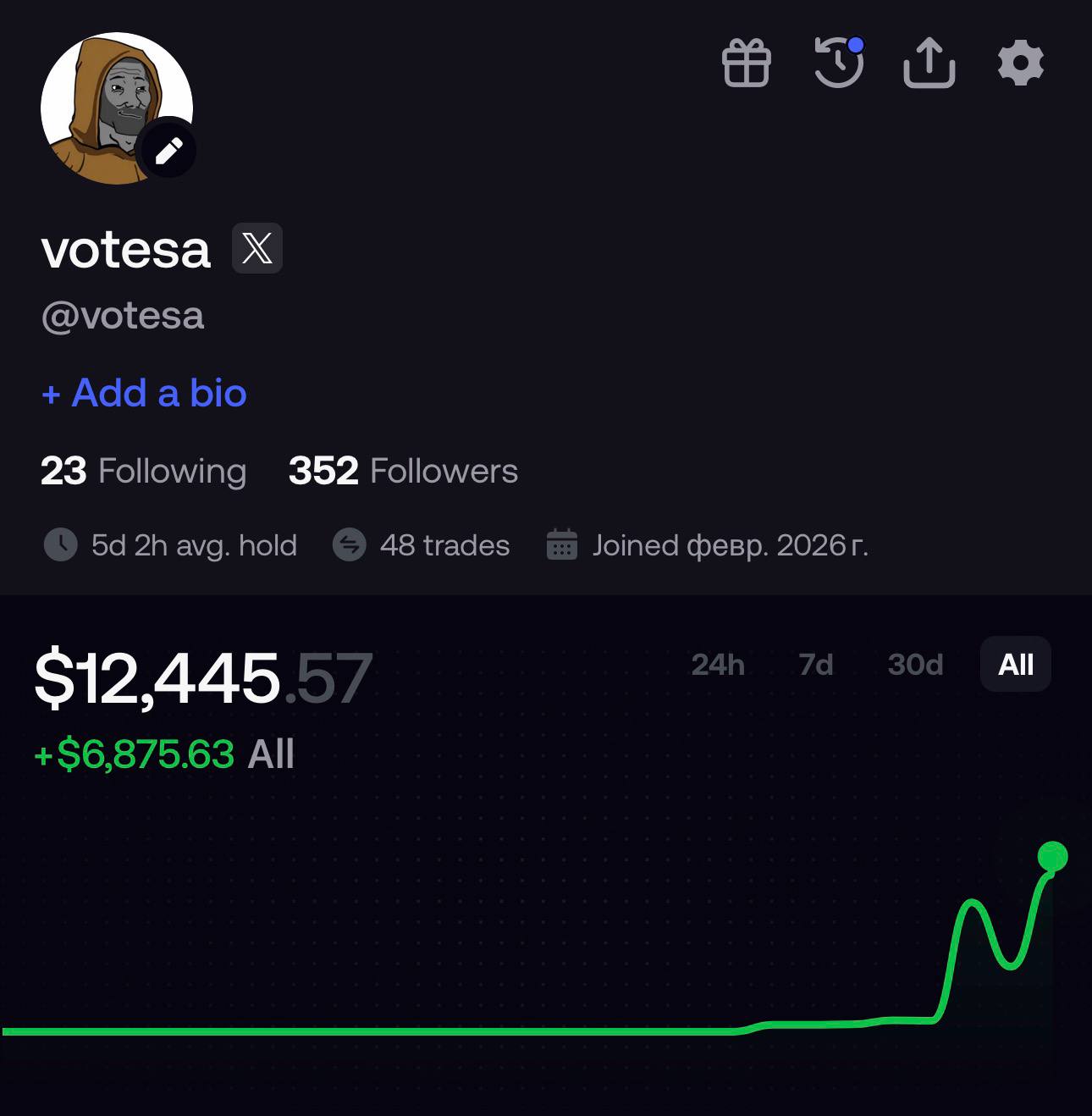Open the 352 Followers list
This screenshot has width=1092, height=1116.
pyautogui.click(x=403, y=471)
